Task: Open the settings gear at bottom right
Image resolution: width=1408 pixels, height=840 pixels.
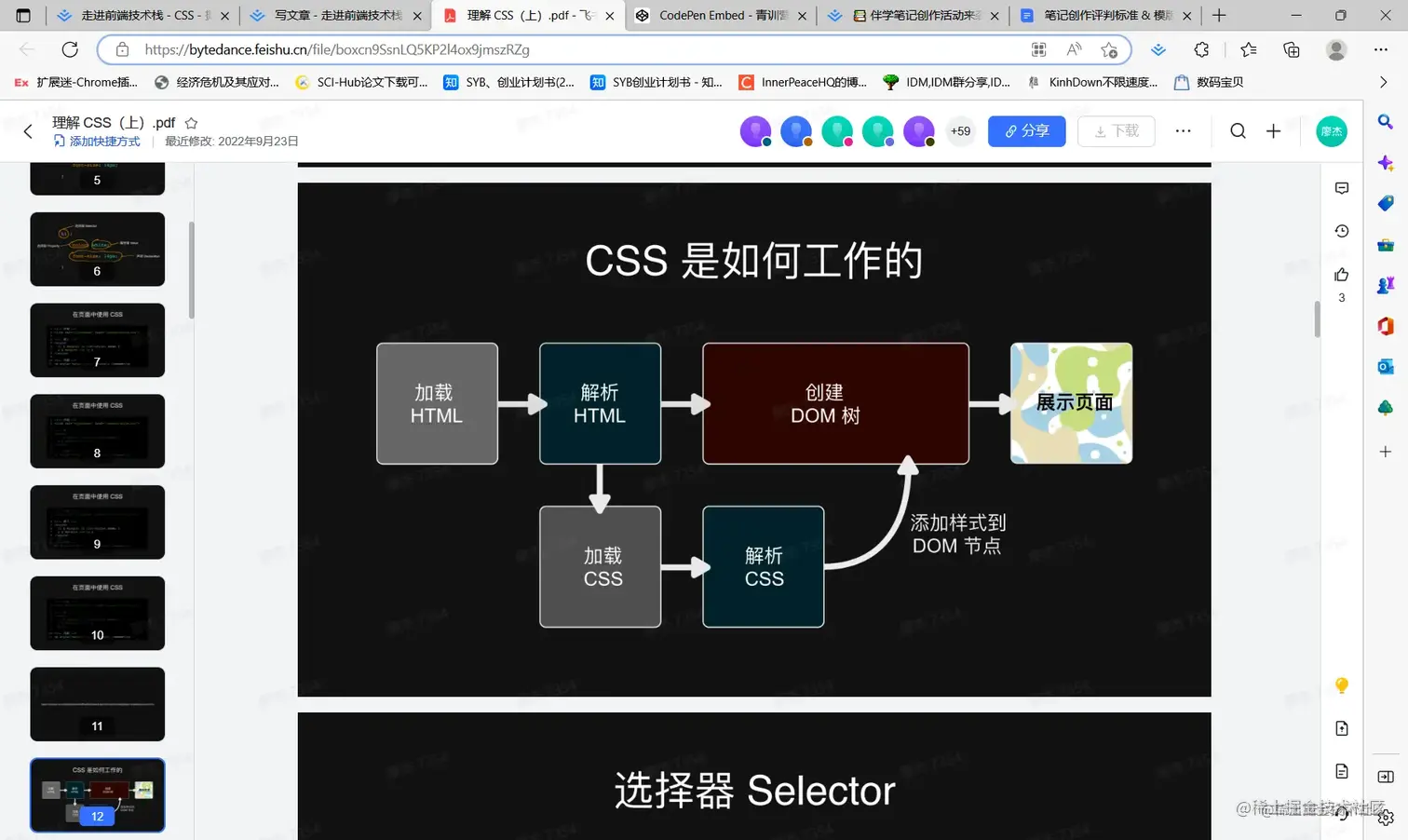Action: point(1384,817)
